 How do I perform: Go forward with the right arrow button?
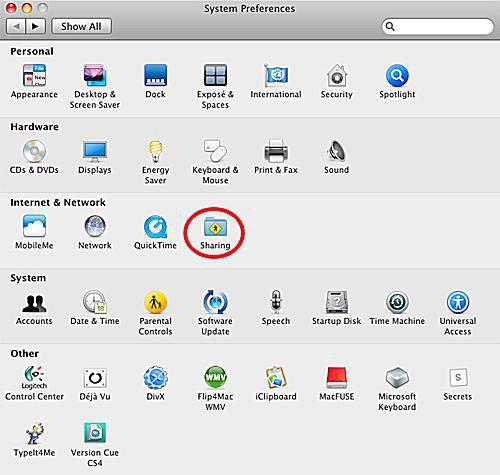[35, 26]
